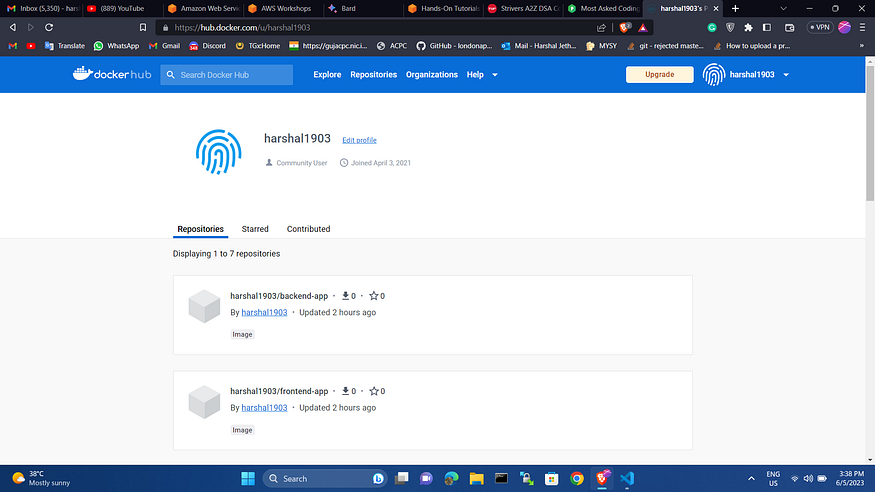875x492 pixels.
Task: Switch to the Contributed tab
Action: [309, 229]
